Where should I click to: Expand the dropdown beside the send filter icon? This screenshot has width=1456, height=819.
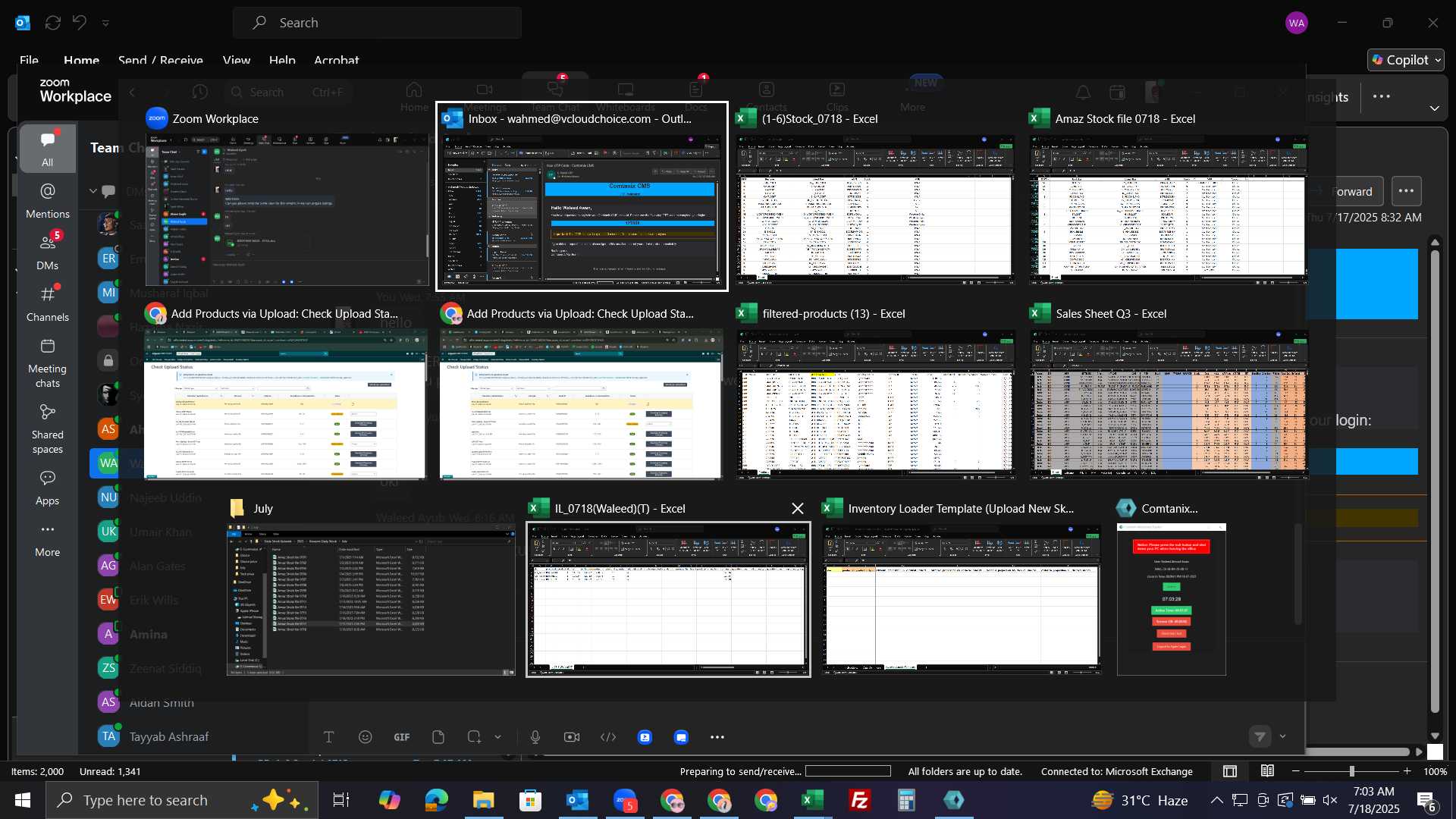(1283, 736)
